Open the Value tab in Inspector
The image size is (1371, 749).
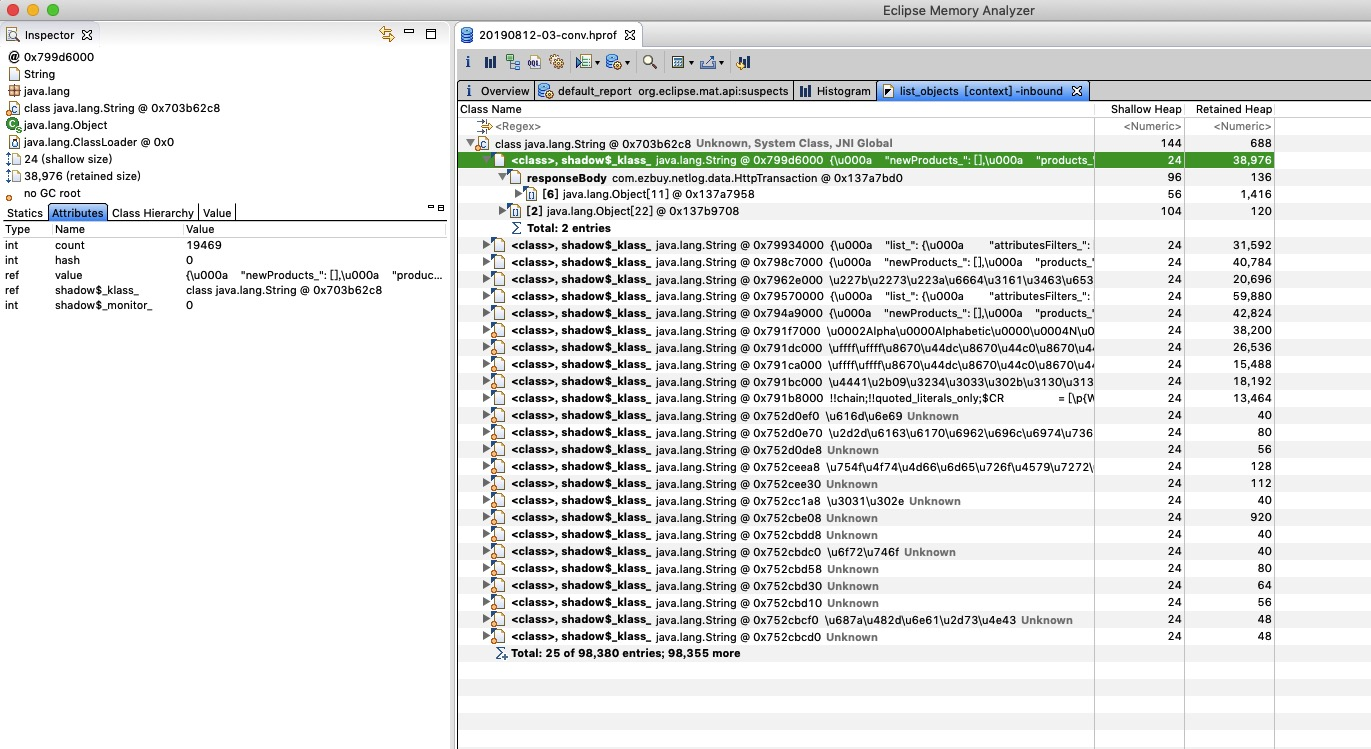point(217,213)
